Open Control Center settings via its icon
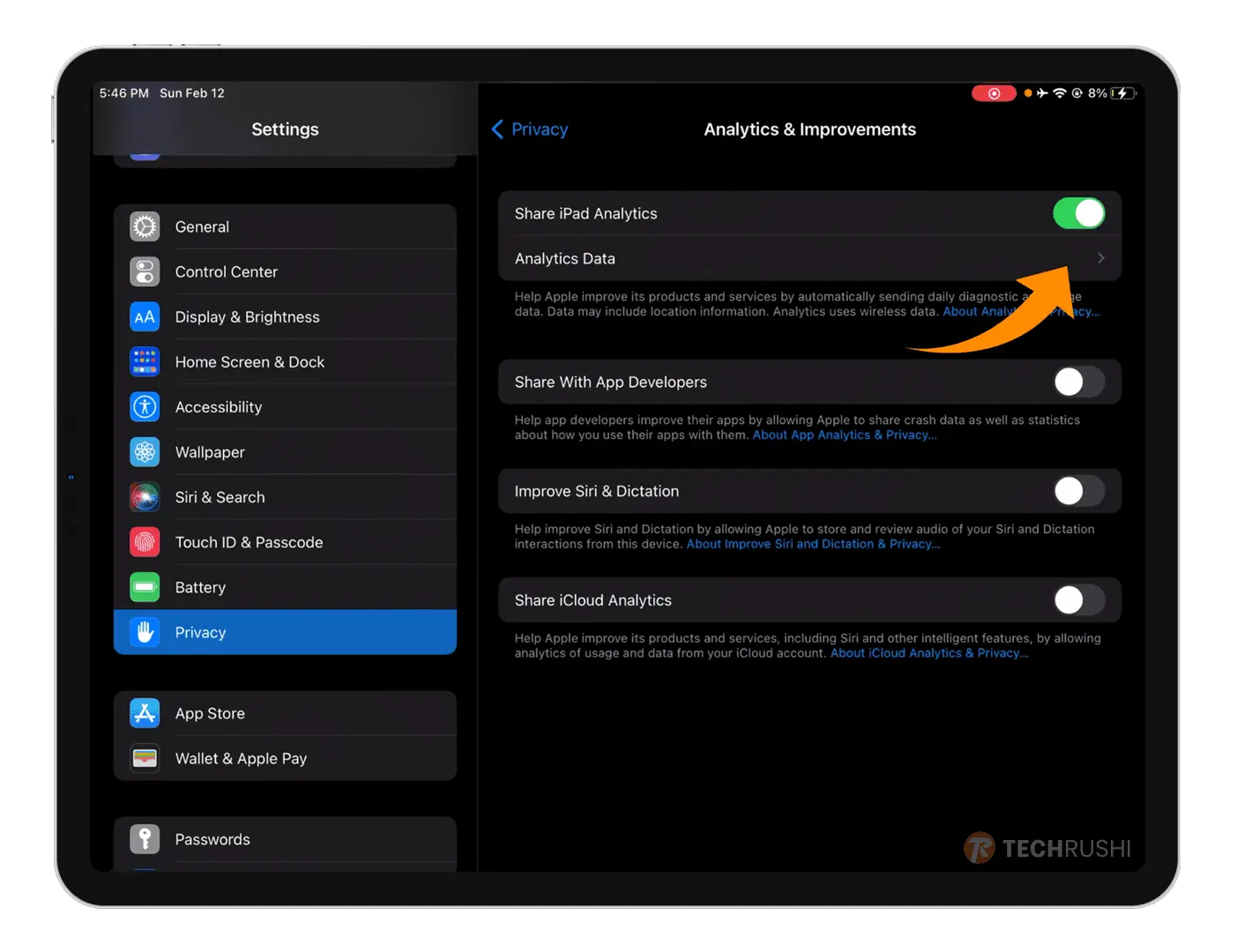 click(145, 271)
